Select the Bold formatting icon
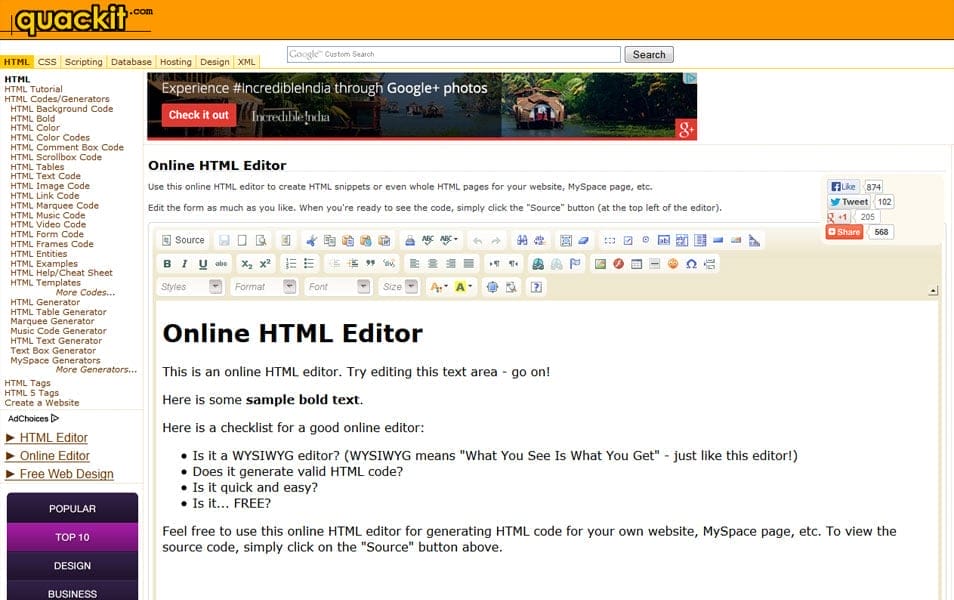 [167, 263]
